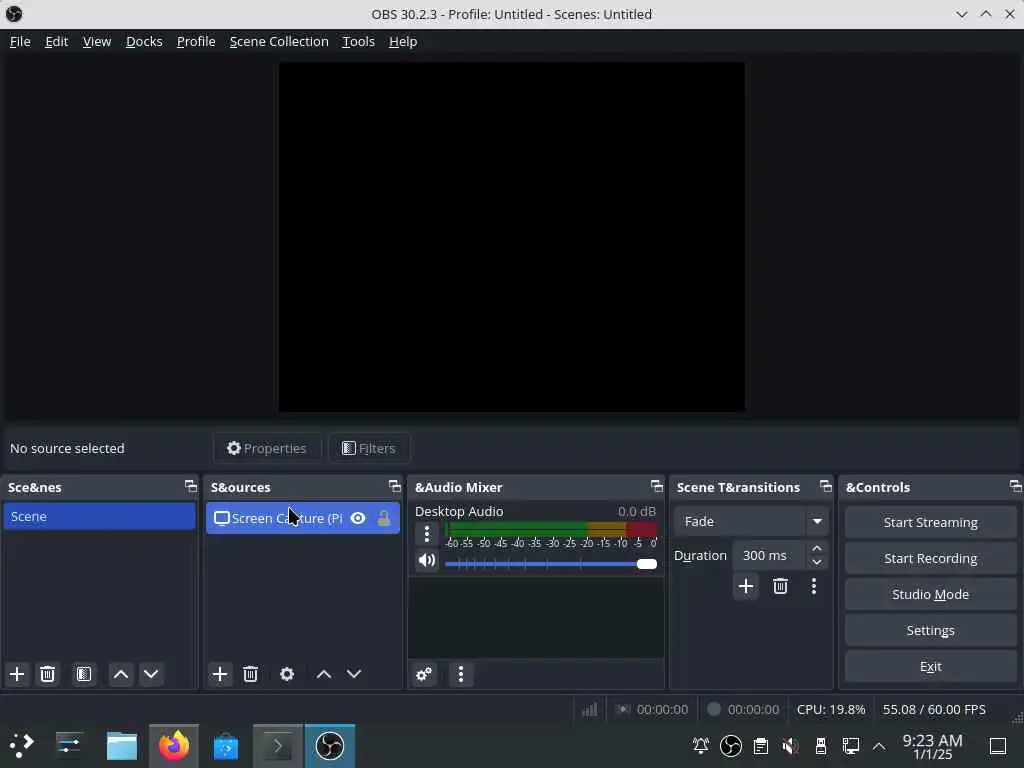This screenshot has width=1024, height=768.
Task: Open the notifications bell in system tray
Action: [701, 746]
